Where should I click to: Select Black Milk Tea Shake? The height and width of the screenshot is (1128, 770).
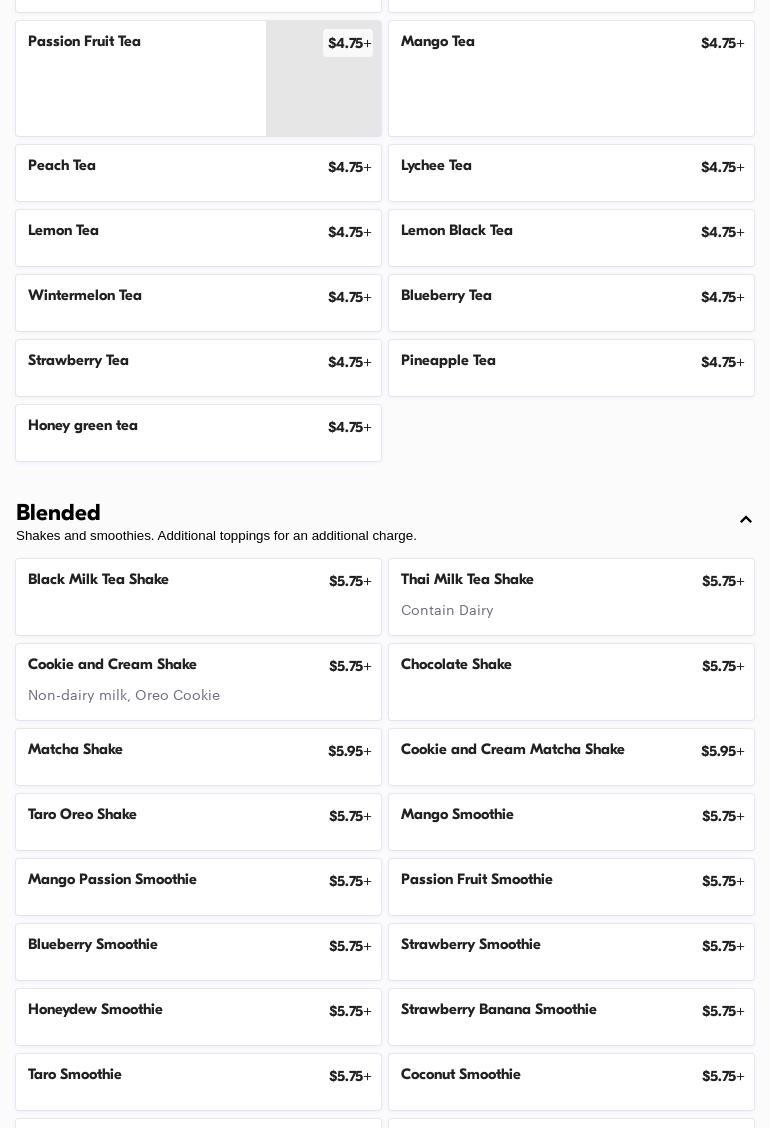point(198,597)
